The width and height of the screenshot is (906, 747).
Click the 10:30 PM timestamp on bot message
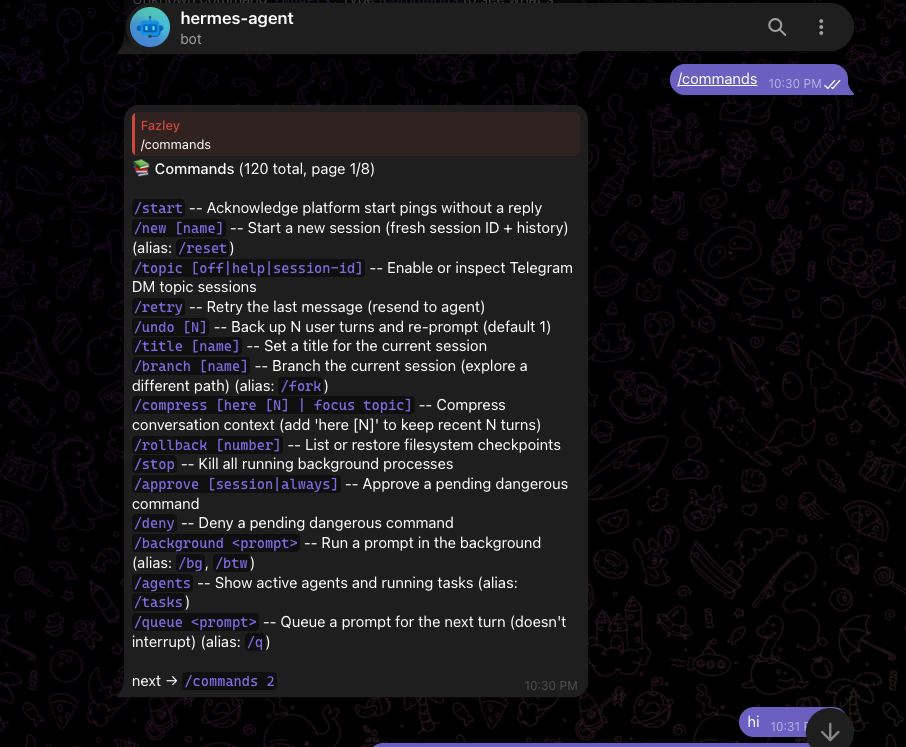click(551, 686)
